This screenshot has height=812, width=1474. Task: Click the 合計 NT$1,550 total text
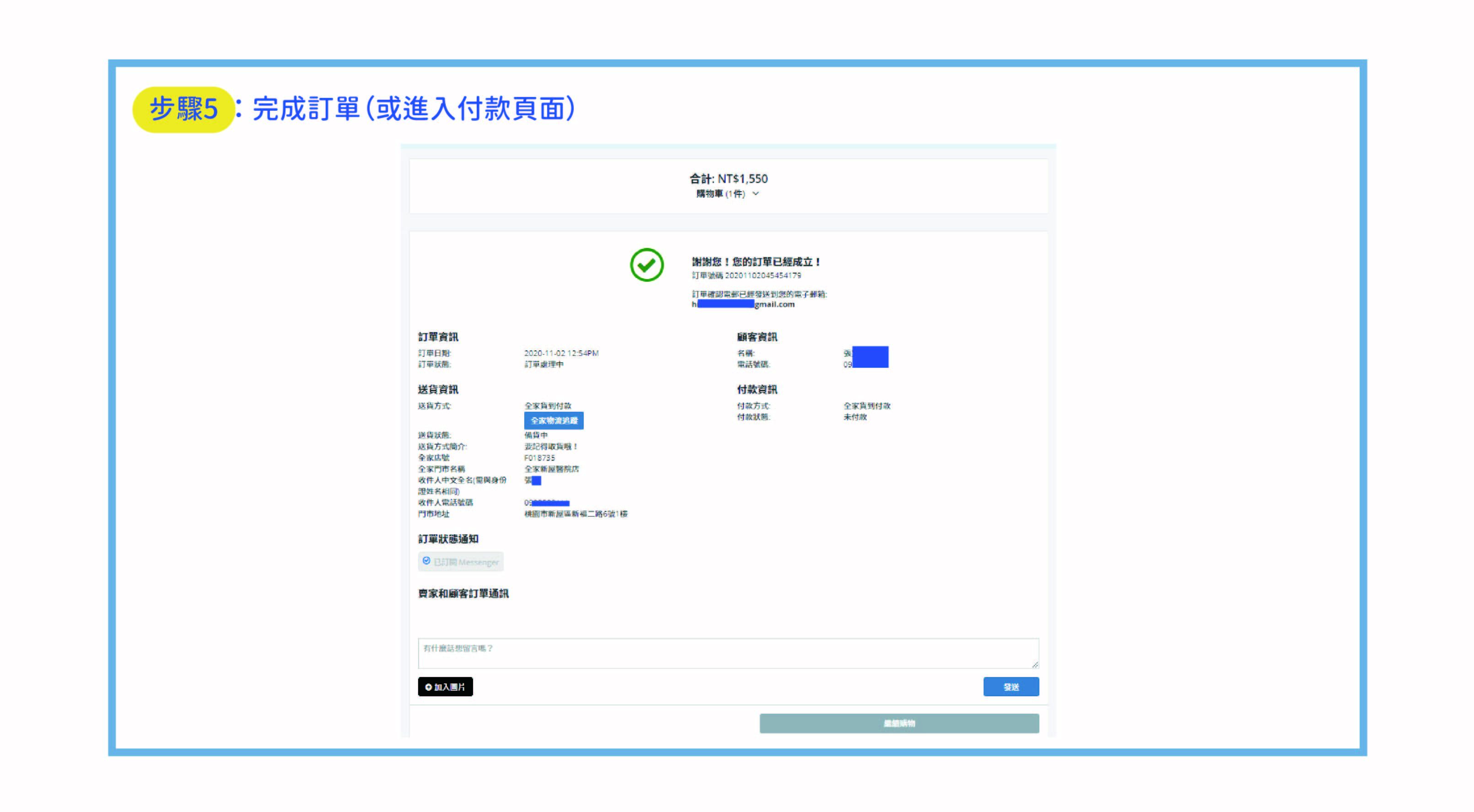[x=728, y=178]
